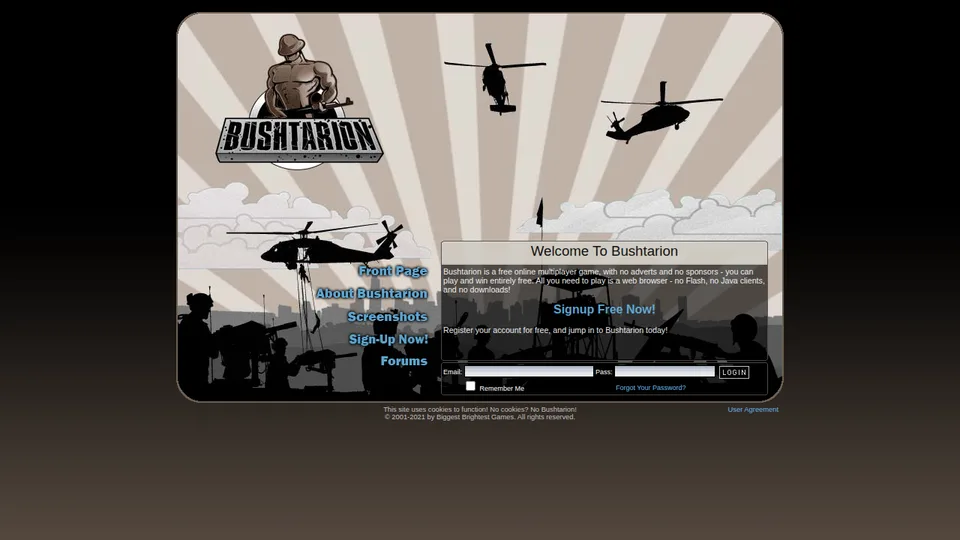Focus the Email input field

coord(528,372)
